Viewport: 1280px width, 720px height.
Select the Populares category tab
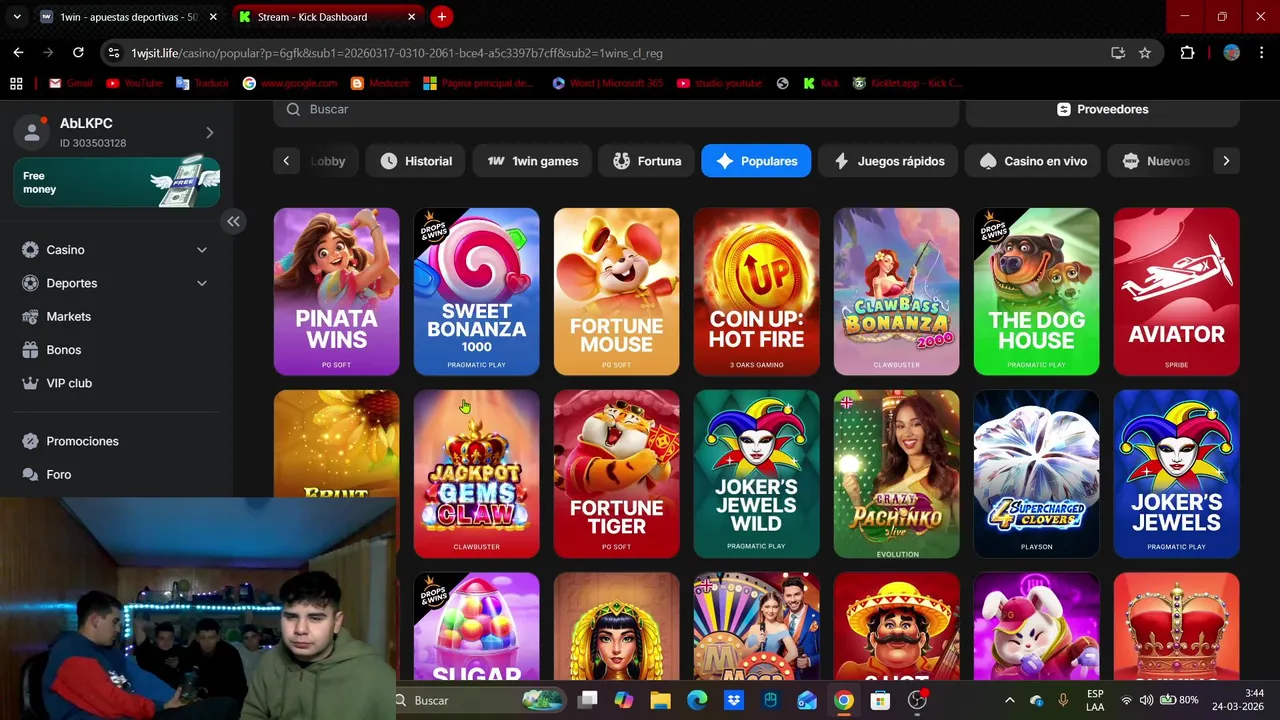[756, 161]
